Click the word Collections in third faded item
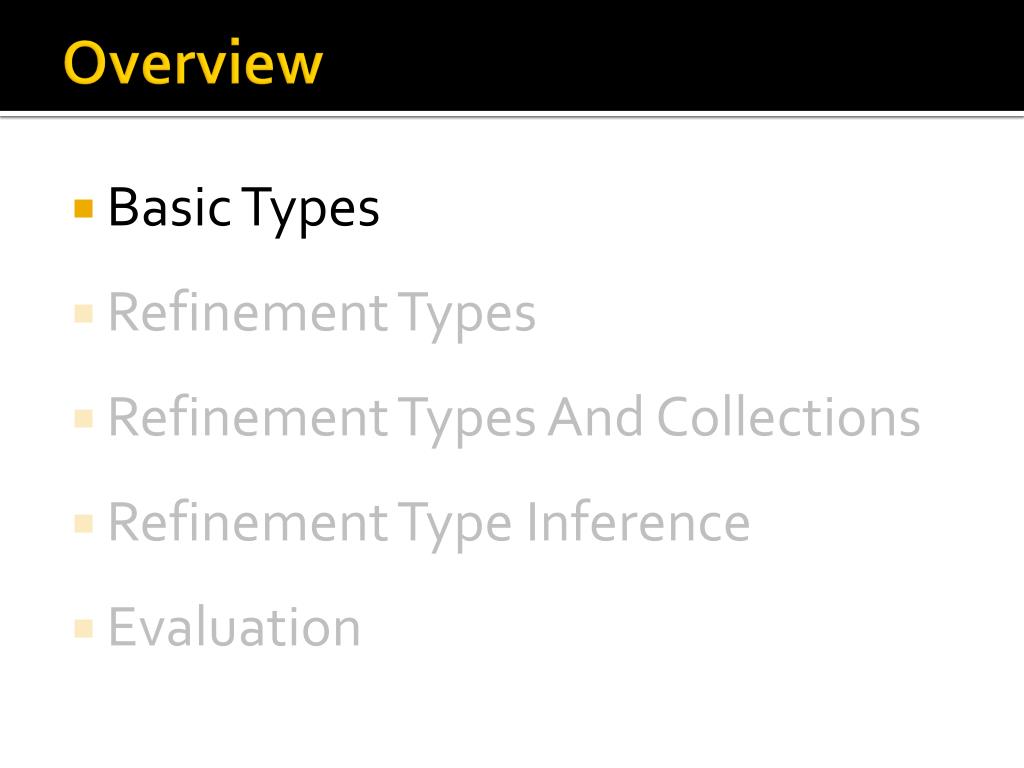 click(788, 417)
